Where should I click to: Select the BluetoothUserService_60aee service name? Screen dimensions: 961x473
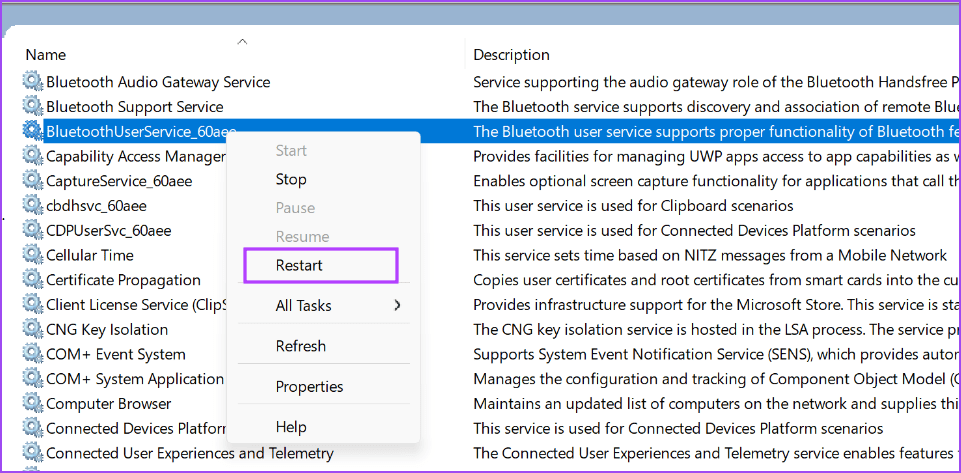[141, 131]
